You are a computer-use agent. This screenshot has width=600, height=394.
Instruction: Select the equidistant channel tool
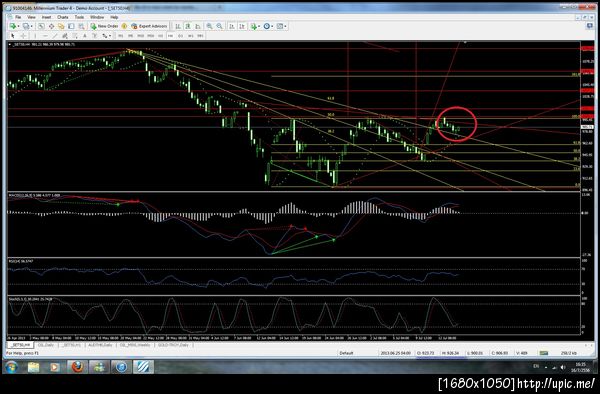[65, 36]
